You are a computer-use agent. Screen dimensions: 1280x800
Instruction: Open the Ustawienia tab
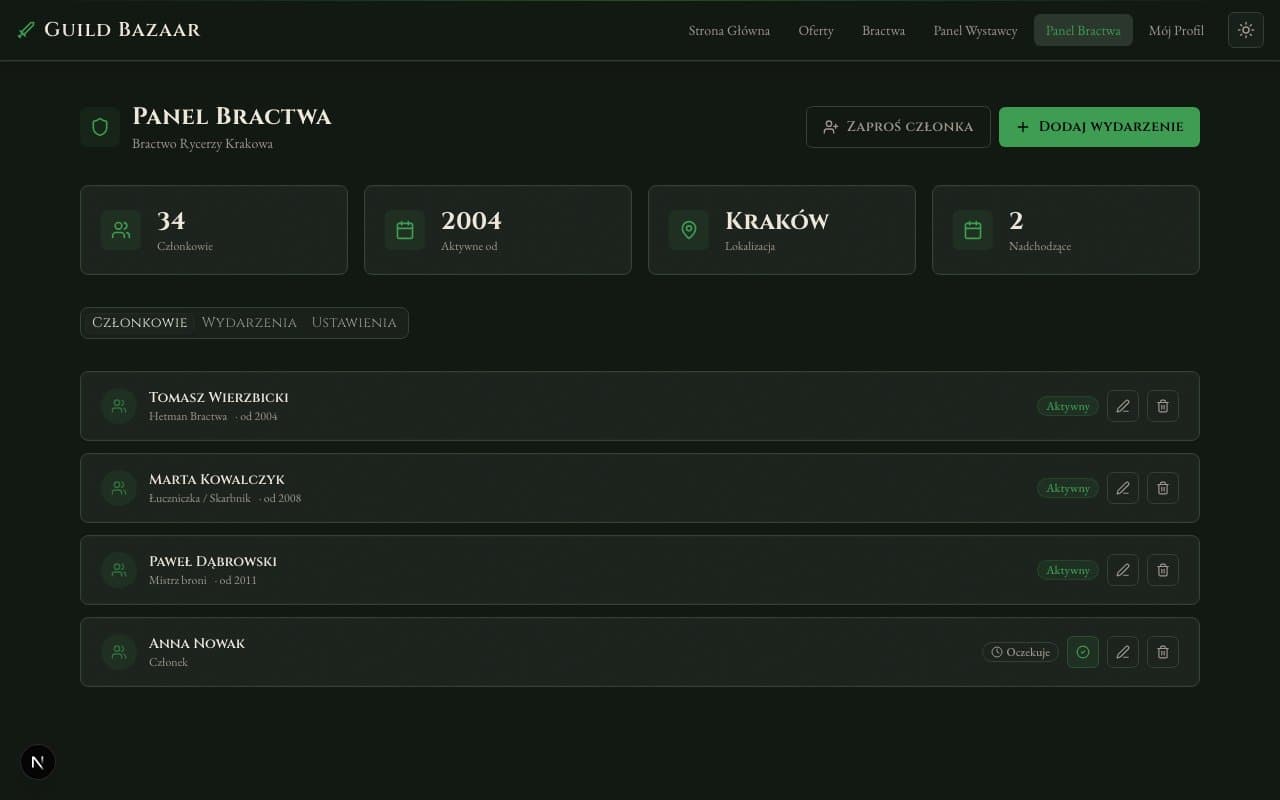354,323
